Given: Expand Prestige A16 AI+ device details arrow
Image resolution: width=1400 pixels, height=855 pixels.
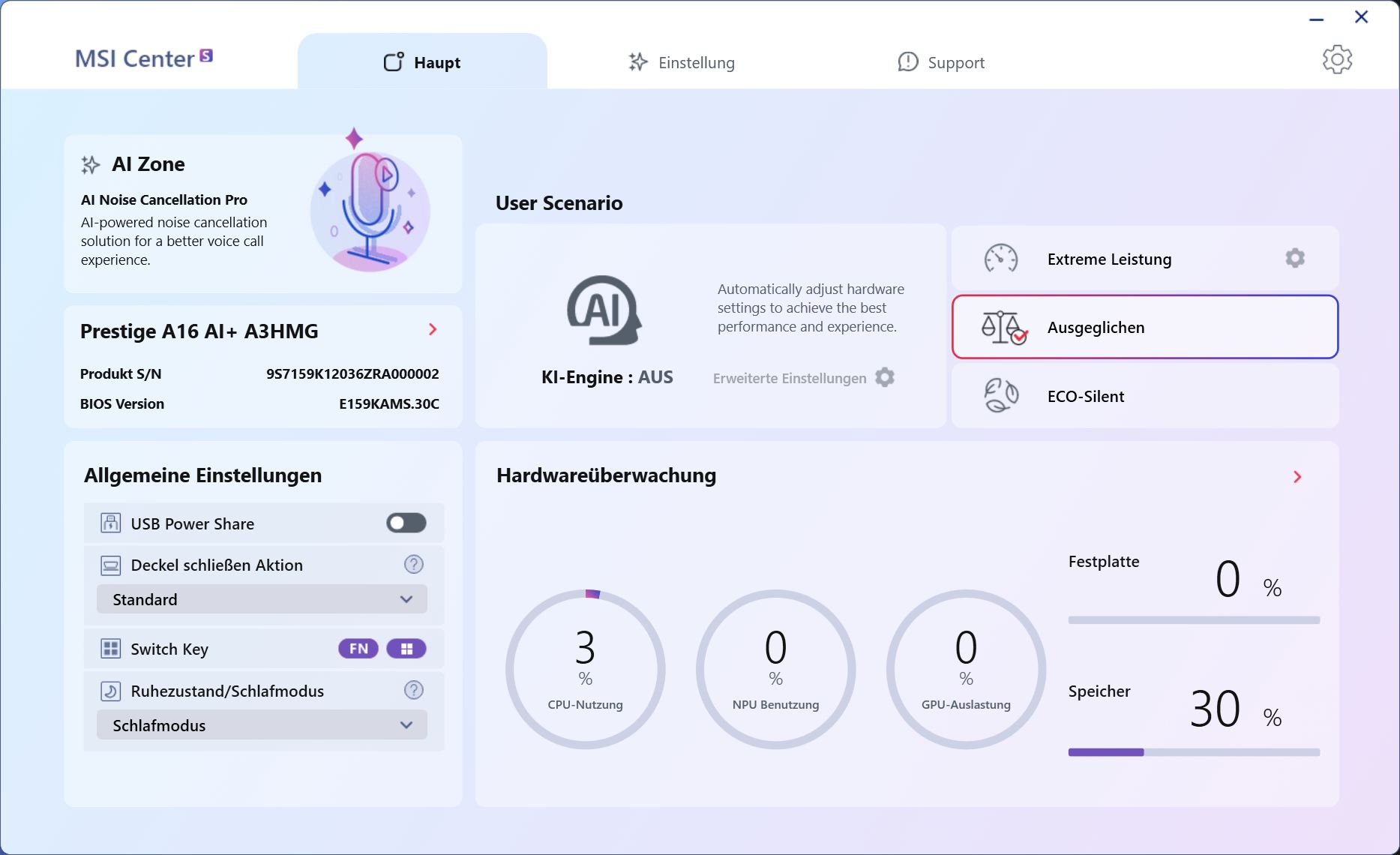Looking at the screenshot, I should tap(433, 329).
